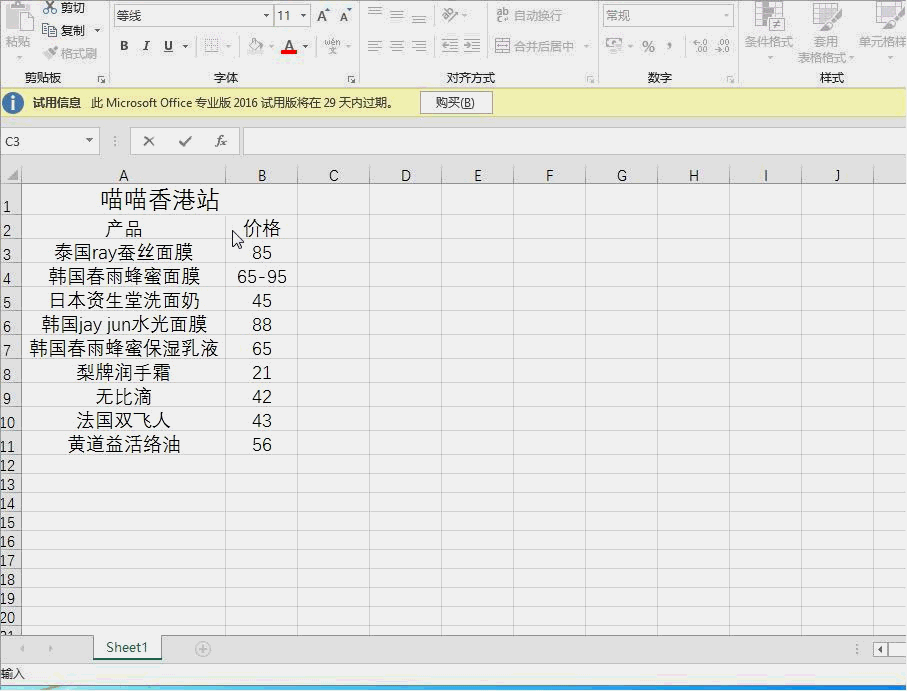Click the Copy (复制) button
The height and width of the screenshot is (691, 907).
tap(64, 30)
